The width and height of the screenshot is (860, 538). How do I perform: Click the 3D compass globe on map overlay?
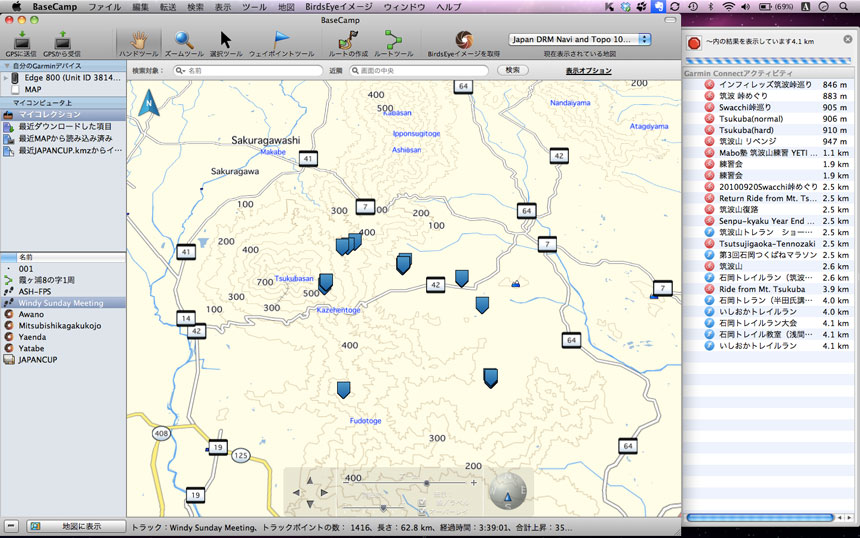tap(507, 491)
